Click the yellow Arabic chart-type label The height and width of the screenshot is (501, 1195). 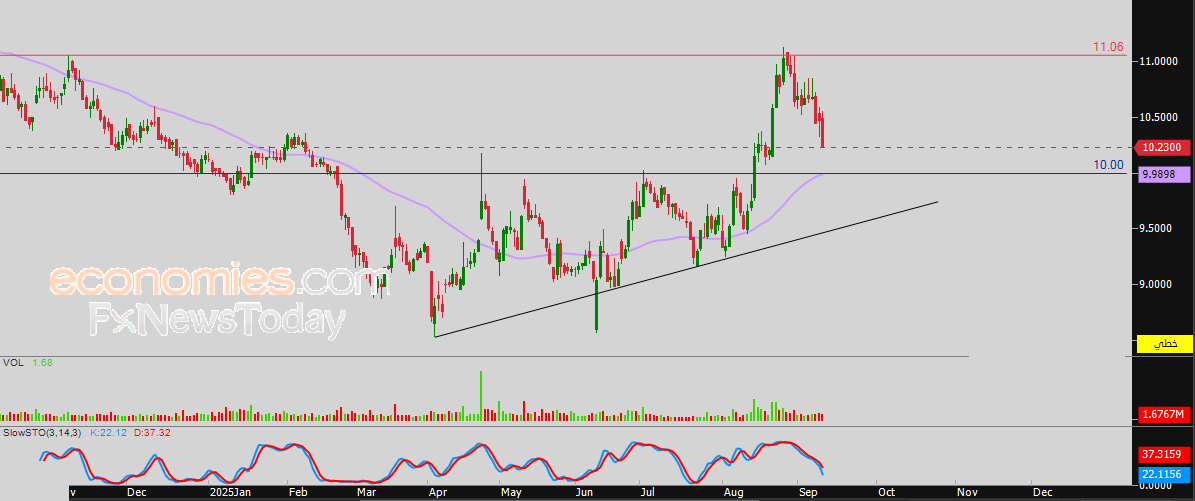[x=1165, y=344]
